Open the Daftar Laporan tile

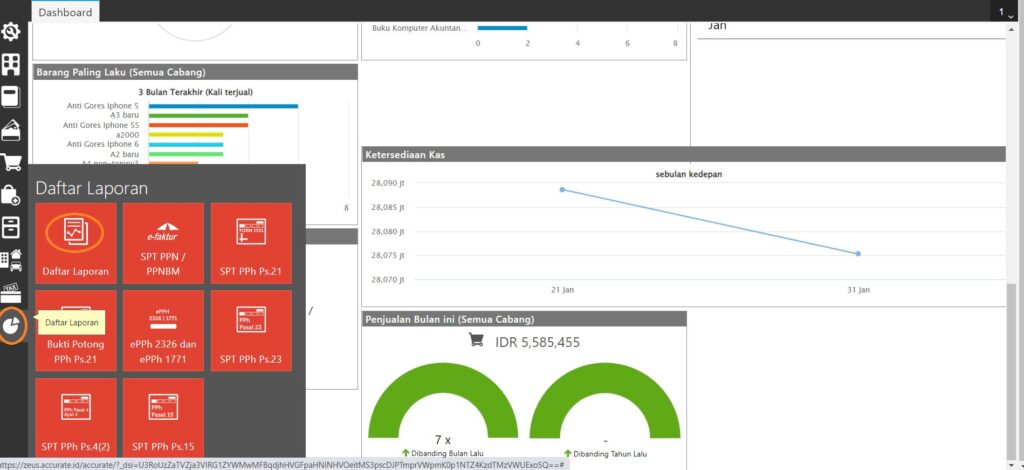click(76, 243)
